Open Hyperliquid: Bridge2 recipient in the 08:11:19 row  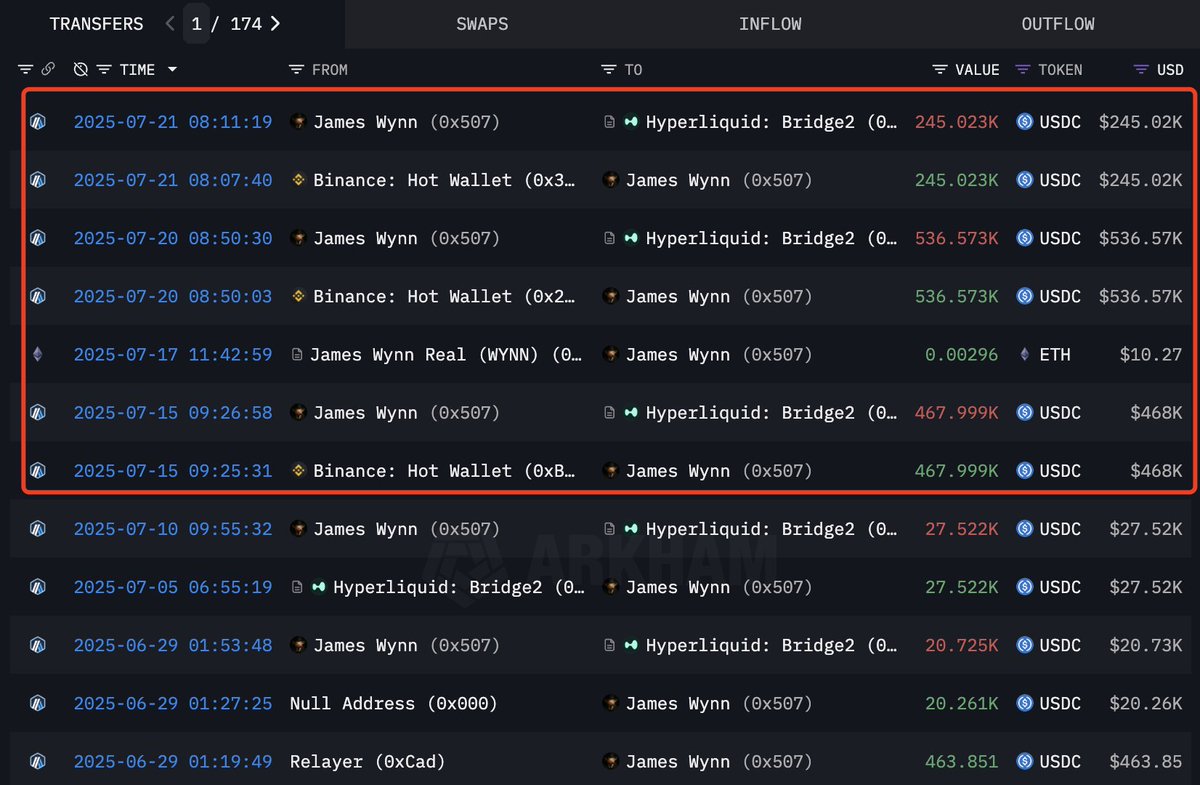pos(771,122)
